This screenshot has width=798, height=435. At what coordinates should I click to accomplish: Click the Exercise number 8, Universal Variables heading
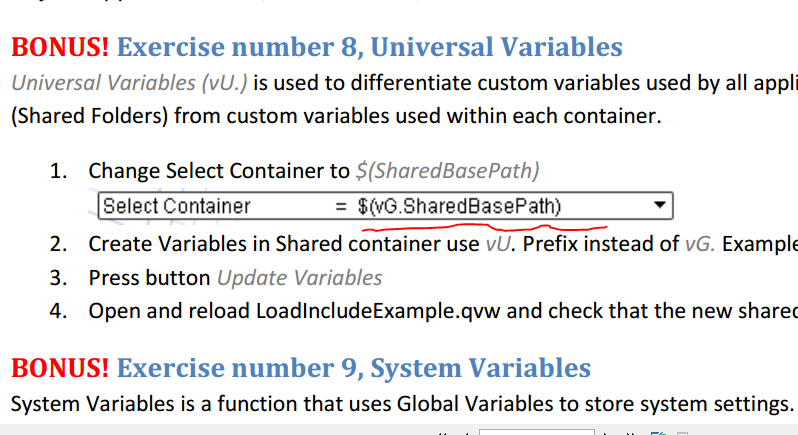[x=369, y=47]
